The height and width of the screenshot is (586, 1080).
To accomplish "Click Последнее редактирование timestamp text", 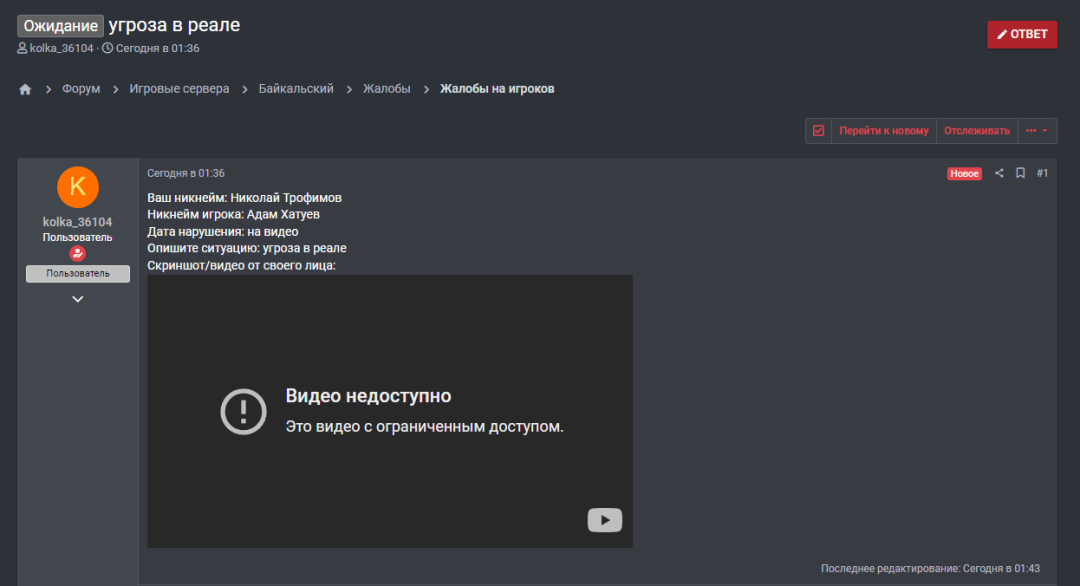I will [x=931, y=568].
